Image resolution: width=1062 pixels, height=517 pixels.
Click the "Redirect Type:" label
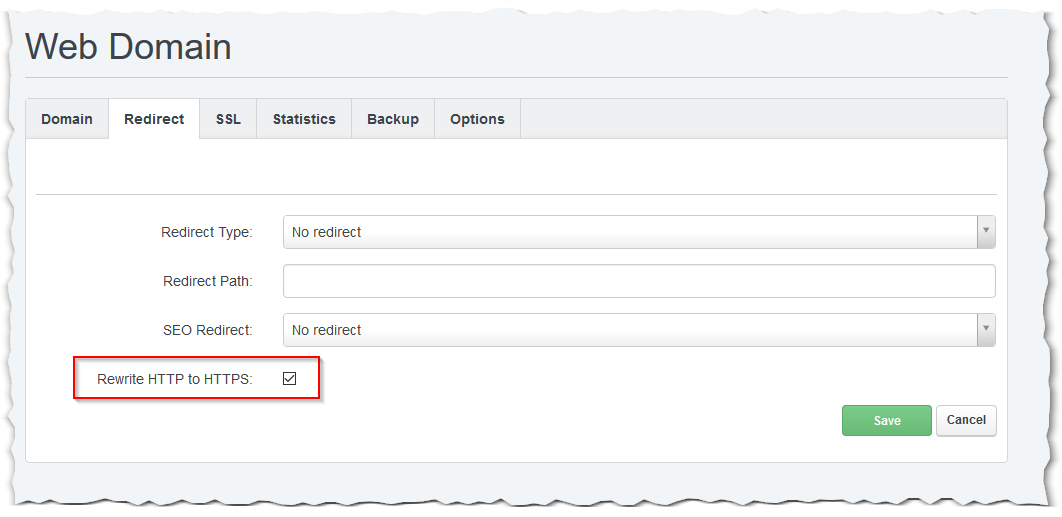[206, 232]
